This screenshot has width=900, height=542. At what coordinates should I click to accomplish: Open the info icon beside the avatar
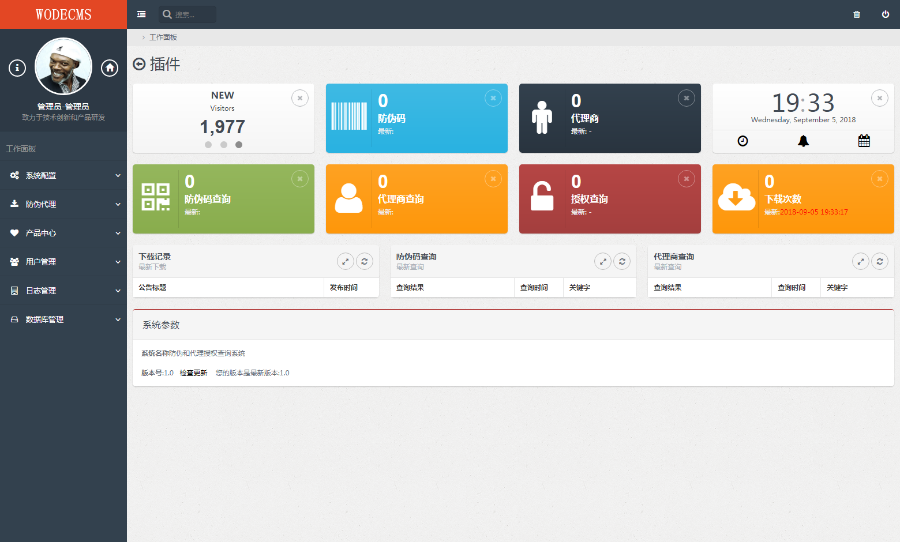(x=17, y=67)
